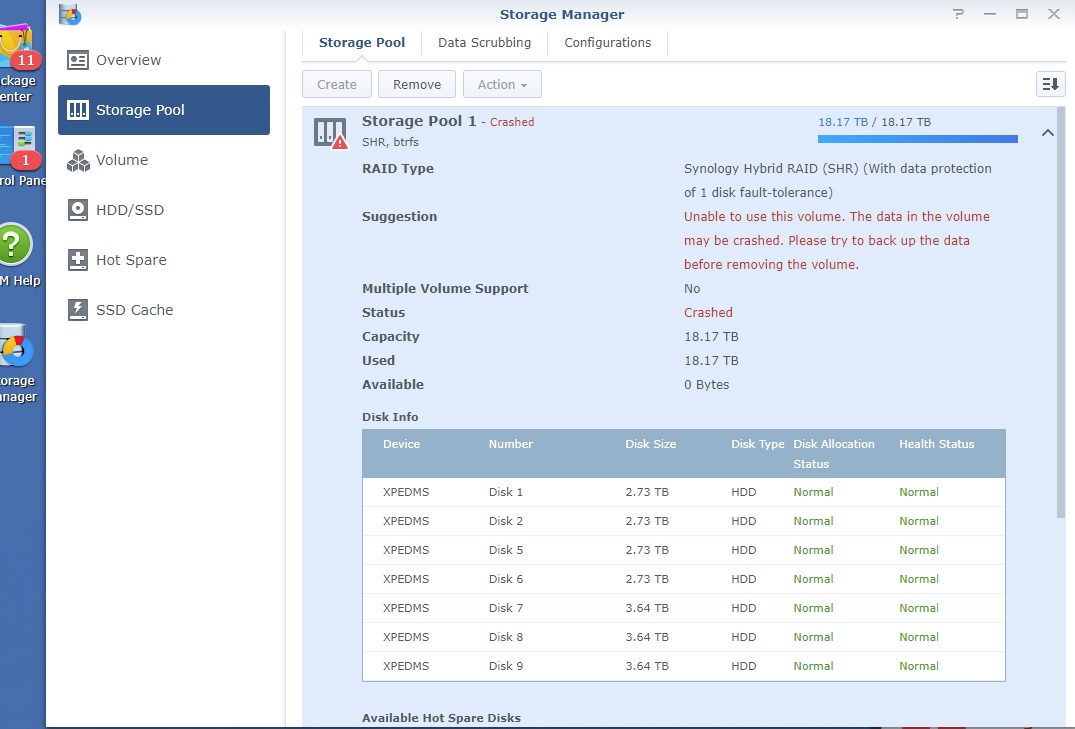This screenshot has height=729, width=1075.
Task: Open the Storage Manager help question icon
Action: [x=958, y=14]
